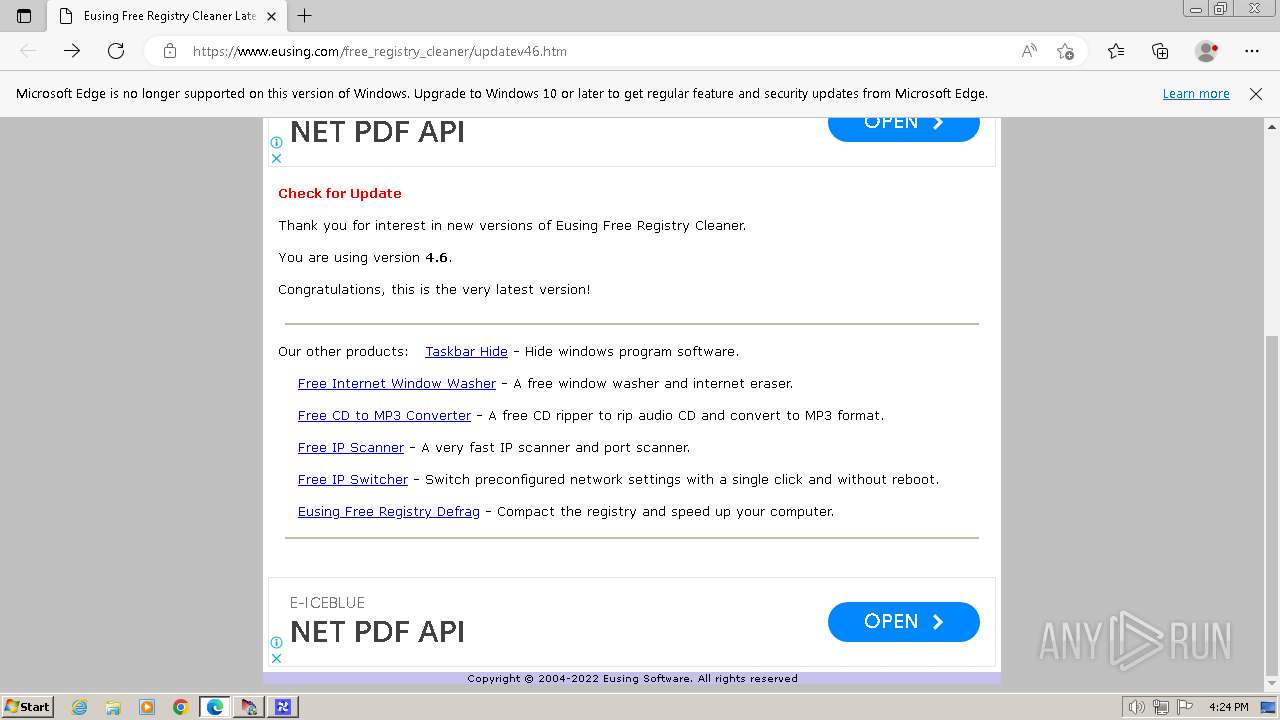Image resolution: width=1280 pixels, height=720 pixels.
Task: Click OPEN on the top NET PDF API ad
Action: tap(904, 126)
